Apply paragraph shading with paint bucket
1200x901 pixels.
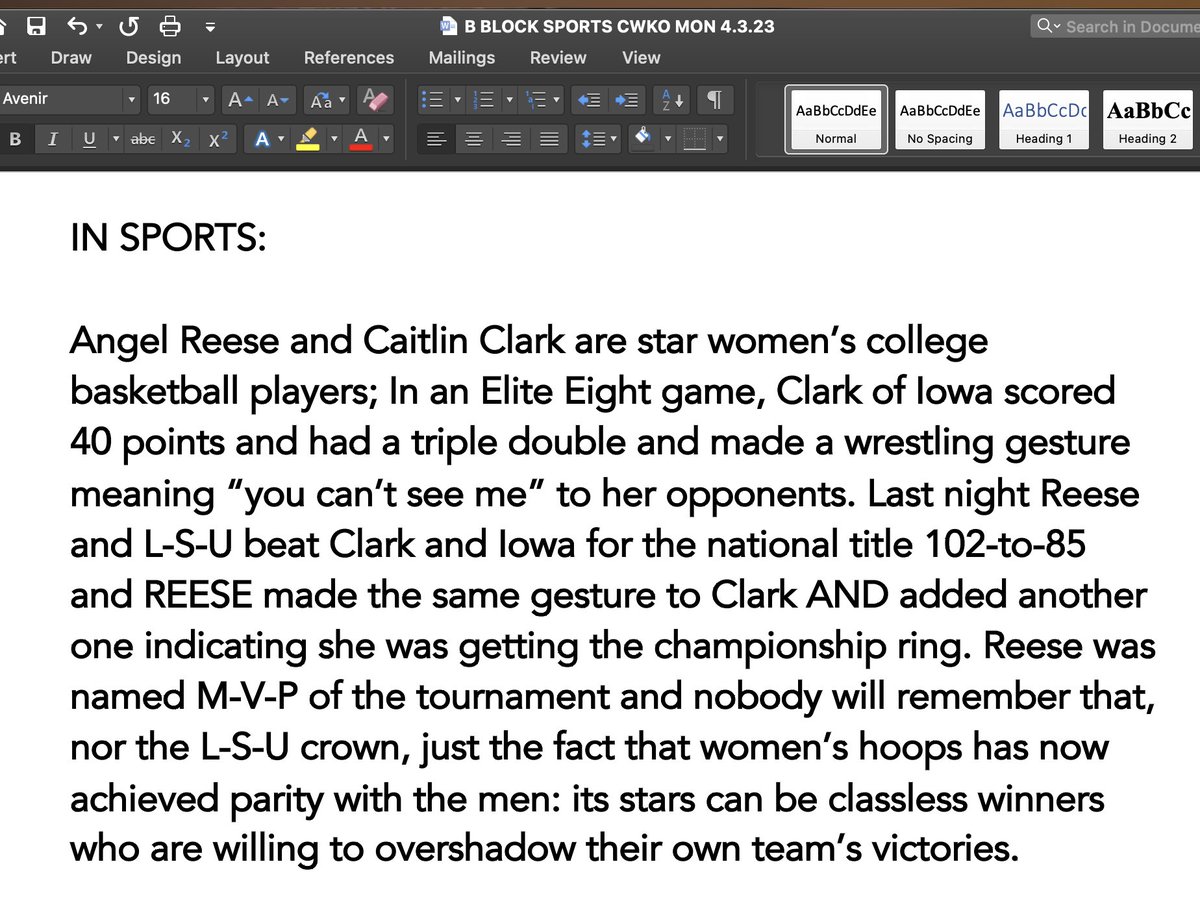(644, 139)
